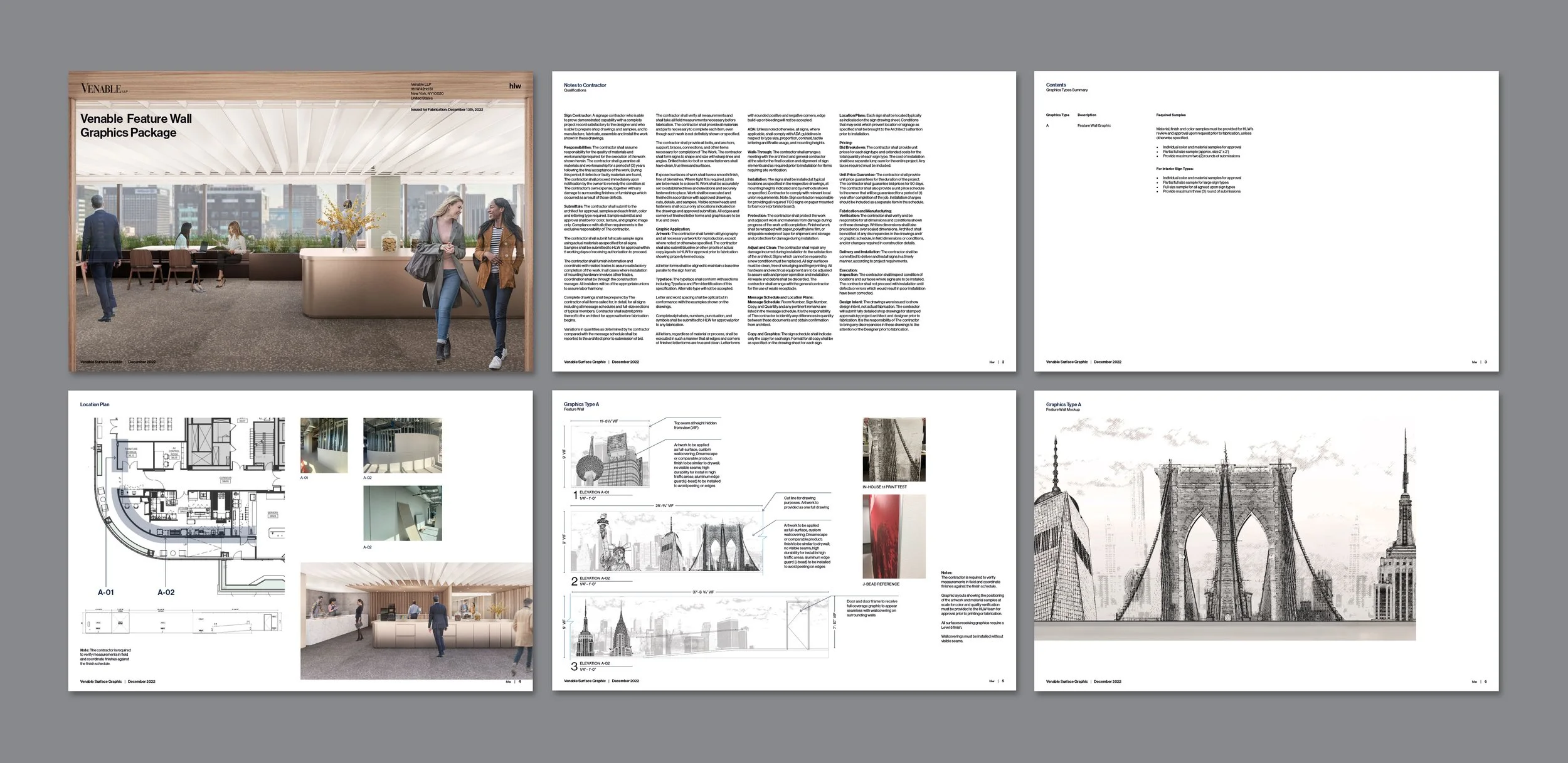Screen dimensions: 1568x763
Task: Click the In-House 1:1 Print Test photo
Action: 894,450
